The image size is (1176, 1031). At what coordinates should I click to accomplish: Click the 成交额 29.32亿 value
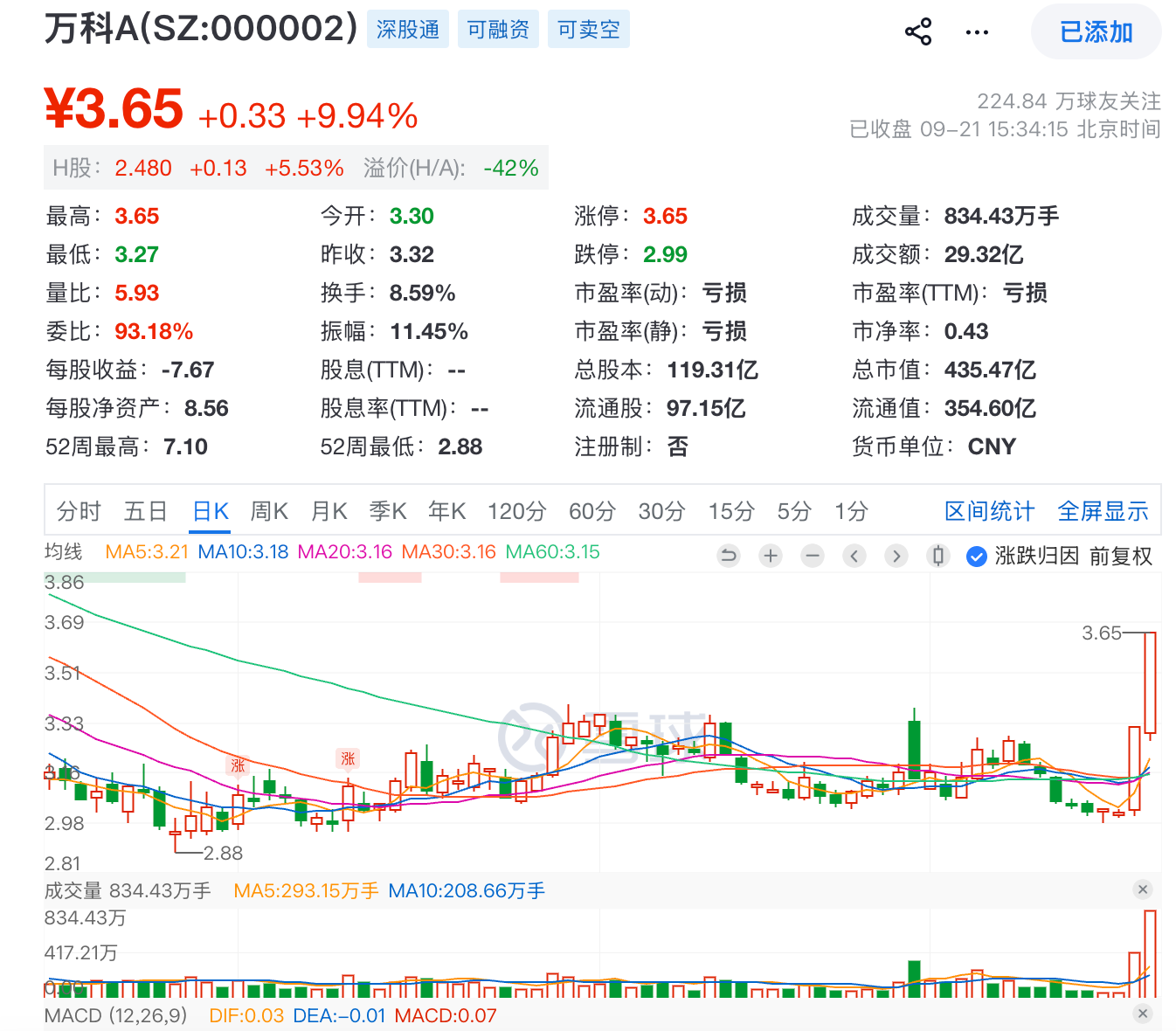click(984, 254)
